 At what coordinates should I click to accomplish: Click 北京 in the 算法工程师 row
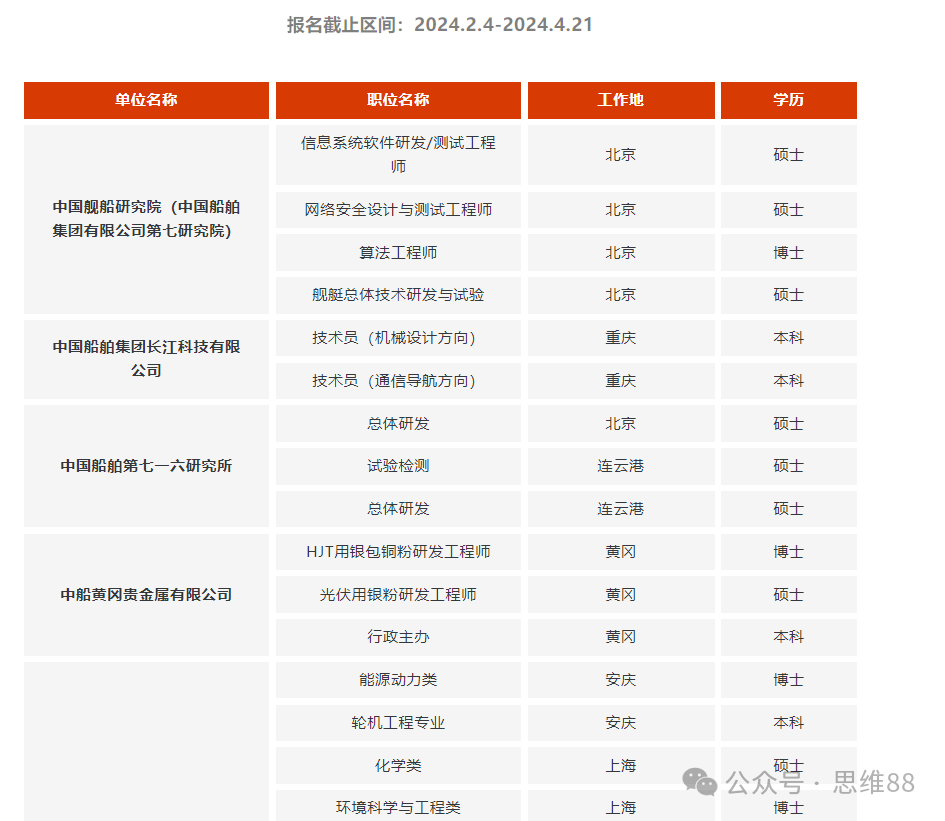(621, 253)
